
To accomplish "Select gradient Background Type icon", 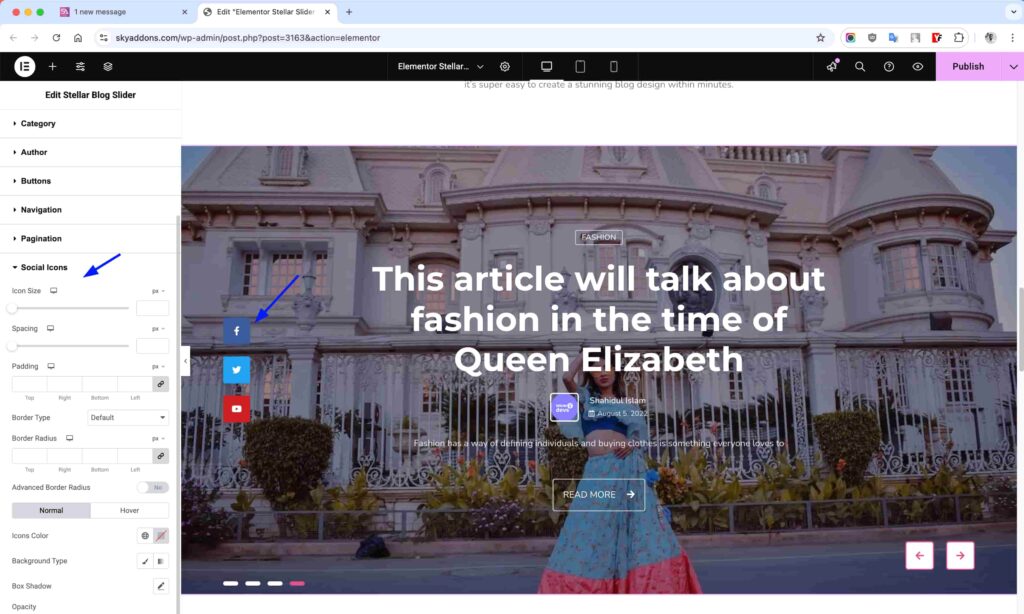I will 161,561.
